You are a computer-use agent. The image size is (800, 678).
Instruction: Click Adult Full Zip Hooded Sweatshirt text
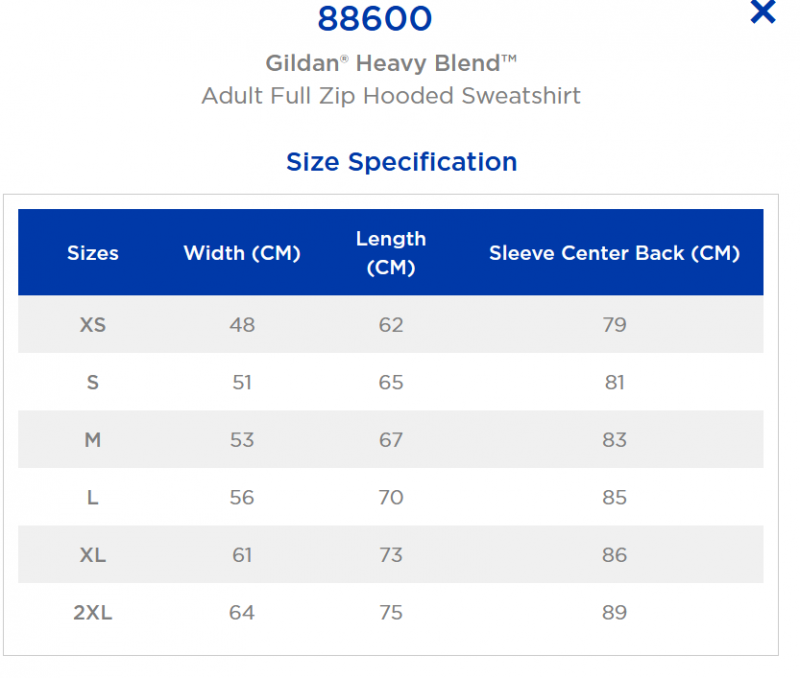(391, 96)
